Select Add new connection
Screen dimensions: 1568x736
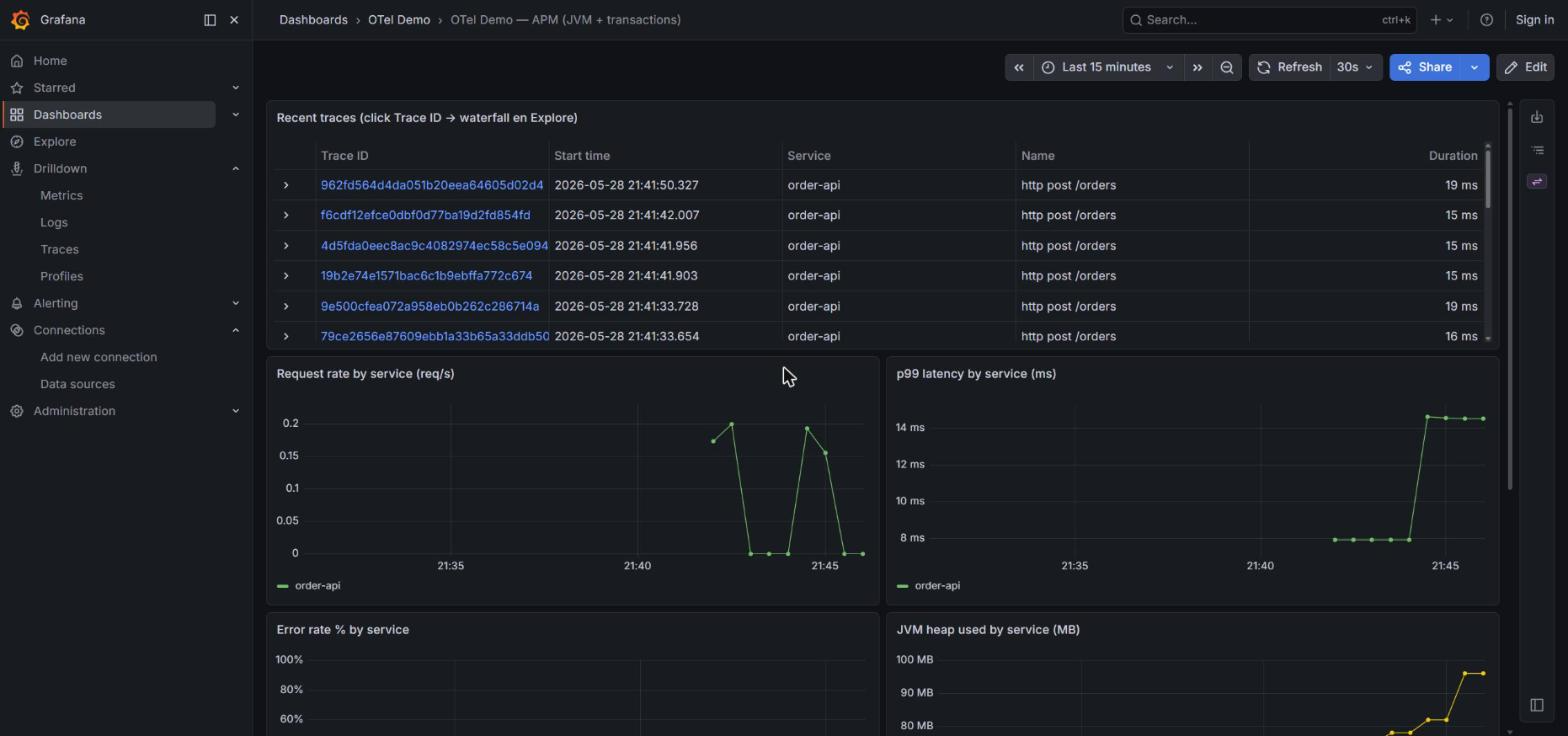98,358
